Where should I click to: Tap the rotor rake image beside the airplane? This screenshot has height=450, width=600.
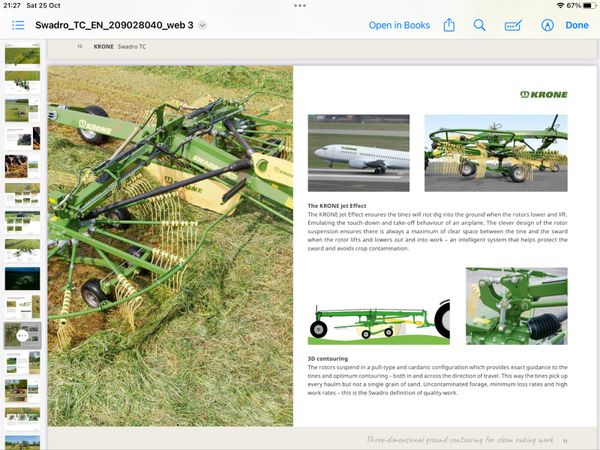pos(496,153)
